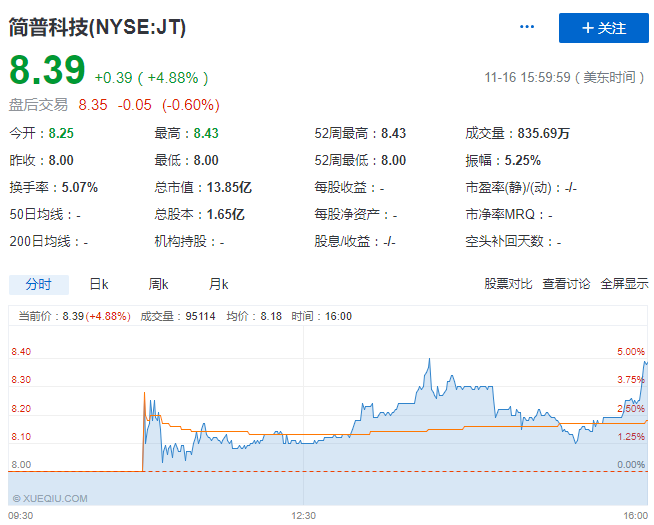Click the current price 8.39
Image resolution: width=654 pixels, height=525 pixels.
click(x=47, y=70)
